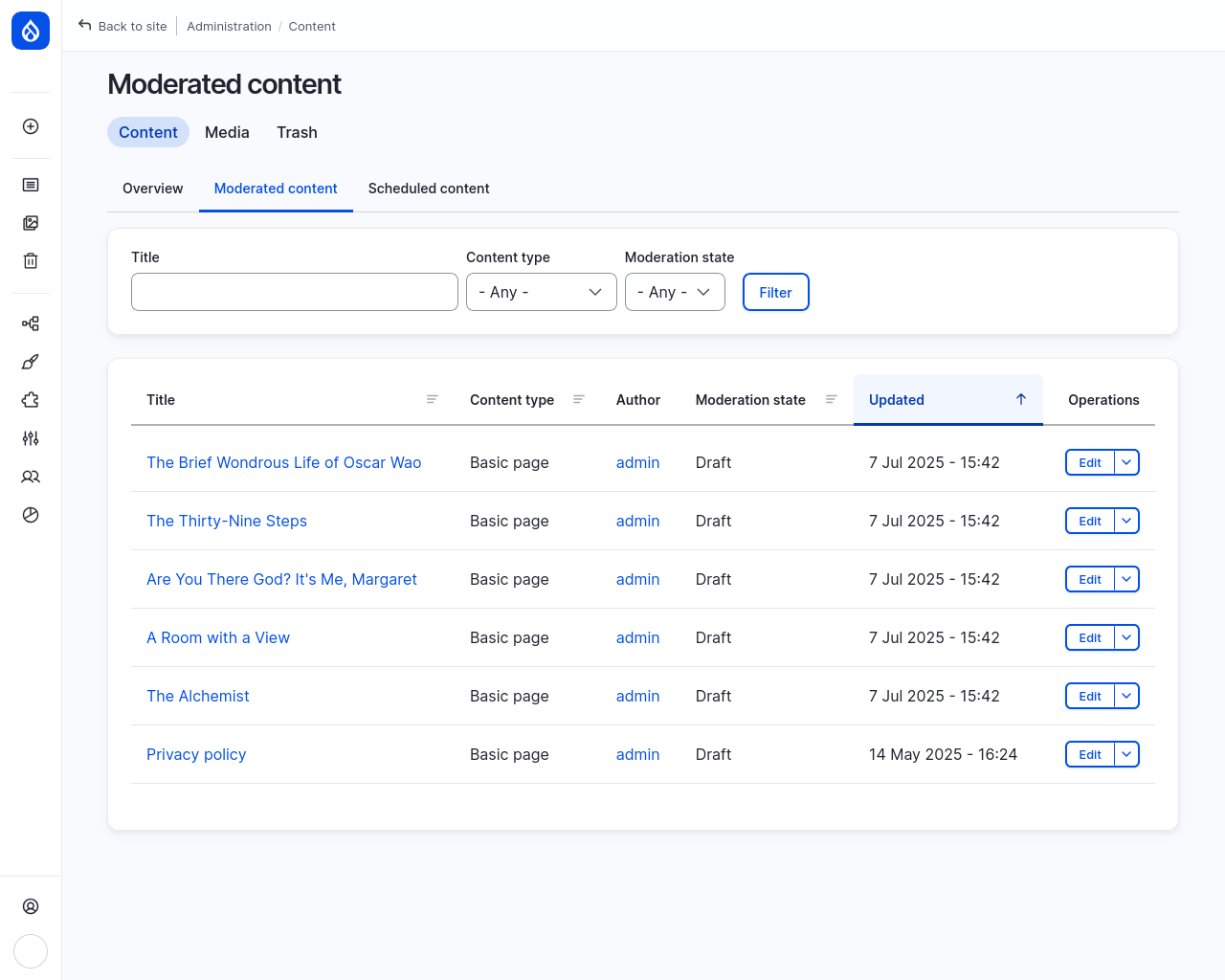
Task: Open Media library from the sidebar icon
Action: (30, 222)
